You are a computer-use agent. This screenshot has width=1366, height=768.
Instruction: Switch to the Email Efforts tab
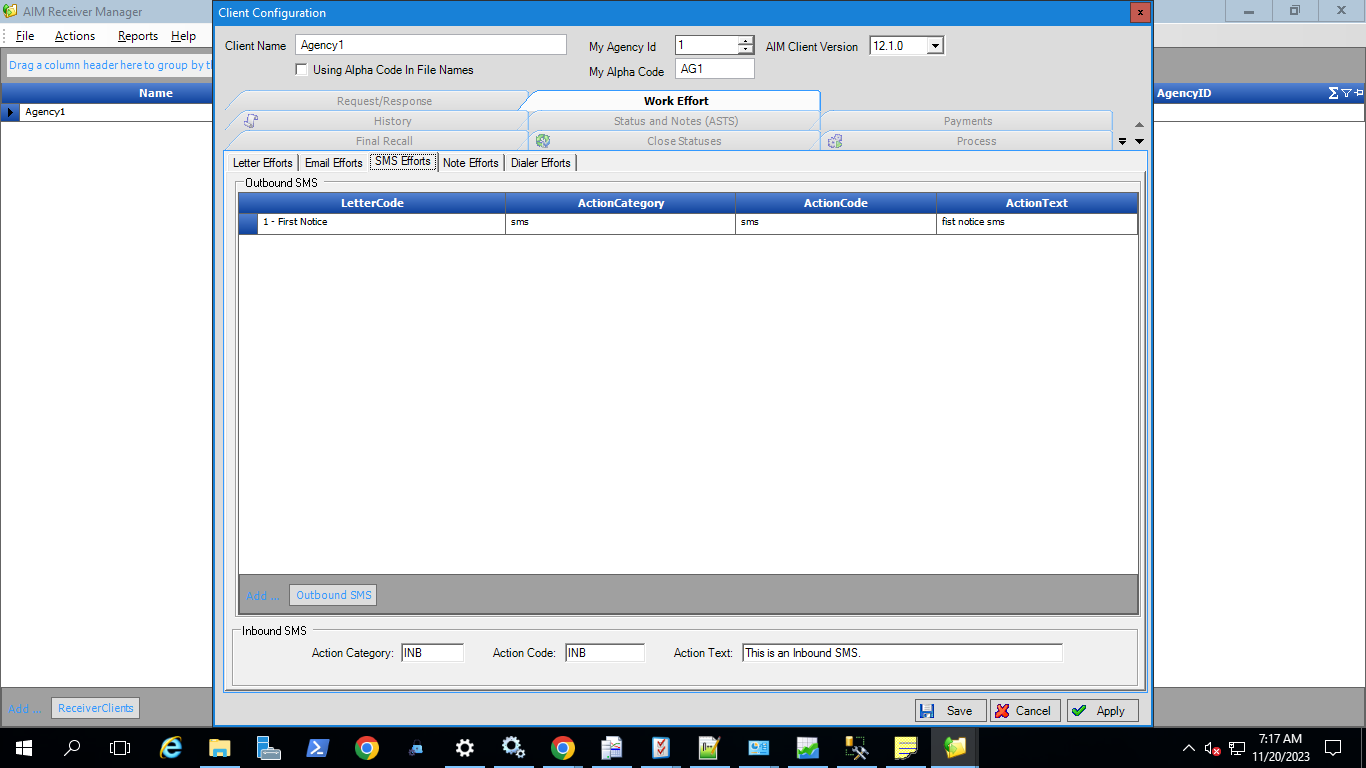(333, 162)
